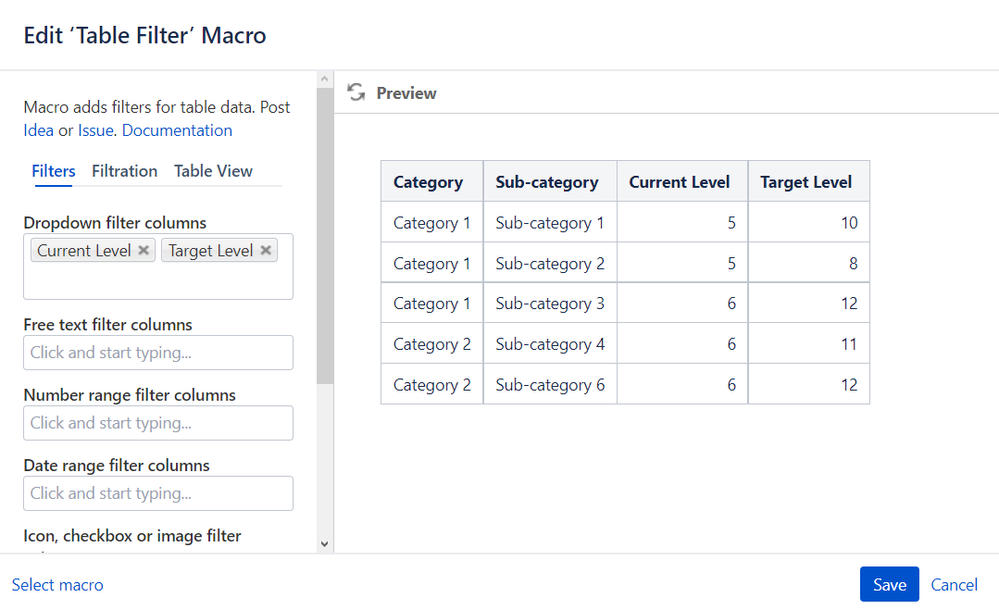Switch to the Table View tab
This screenshot has height=608, width=999.
pyautogui.click(x=213, y=171)
